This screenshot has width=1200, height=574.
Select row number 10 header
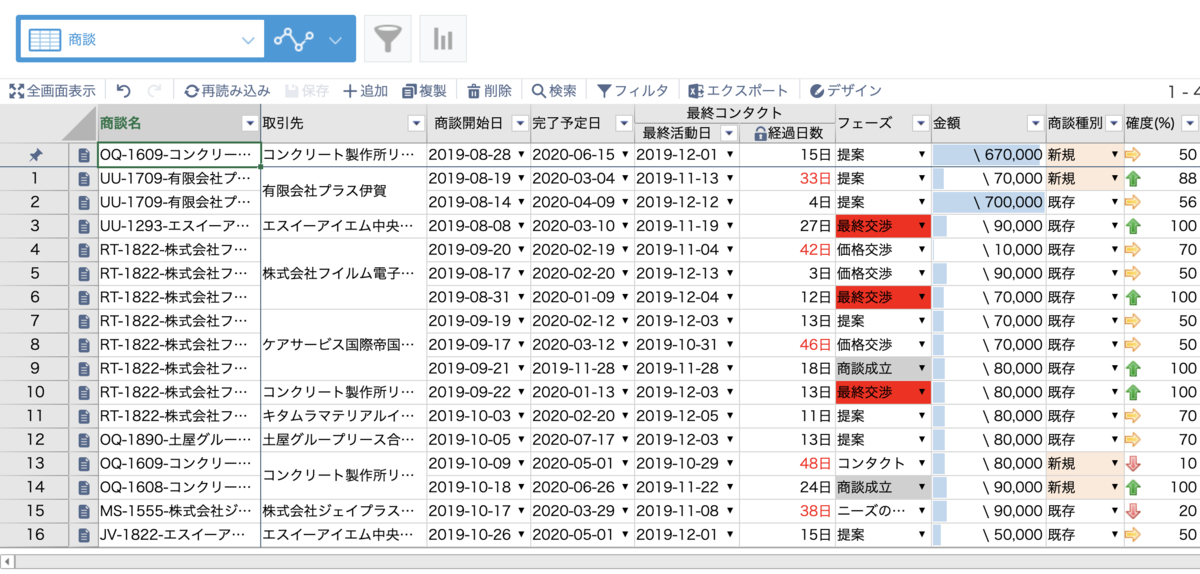point(35,392)
